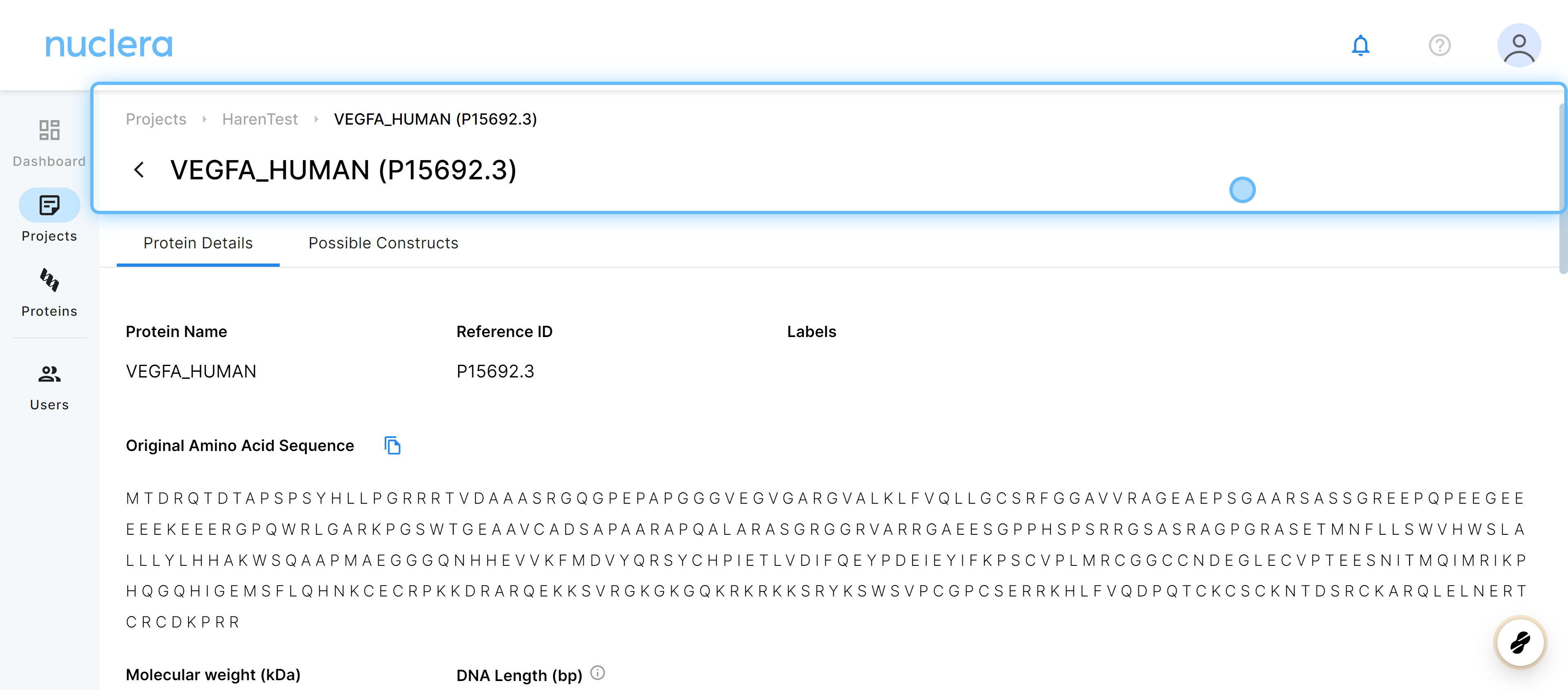Click the VEGFA_HUMAN (P15692.3) breadcrumb item

[434, 119]
